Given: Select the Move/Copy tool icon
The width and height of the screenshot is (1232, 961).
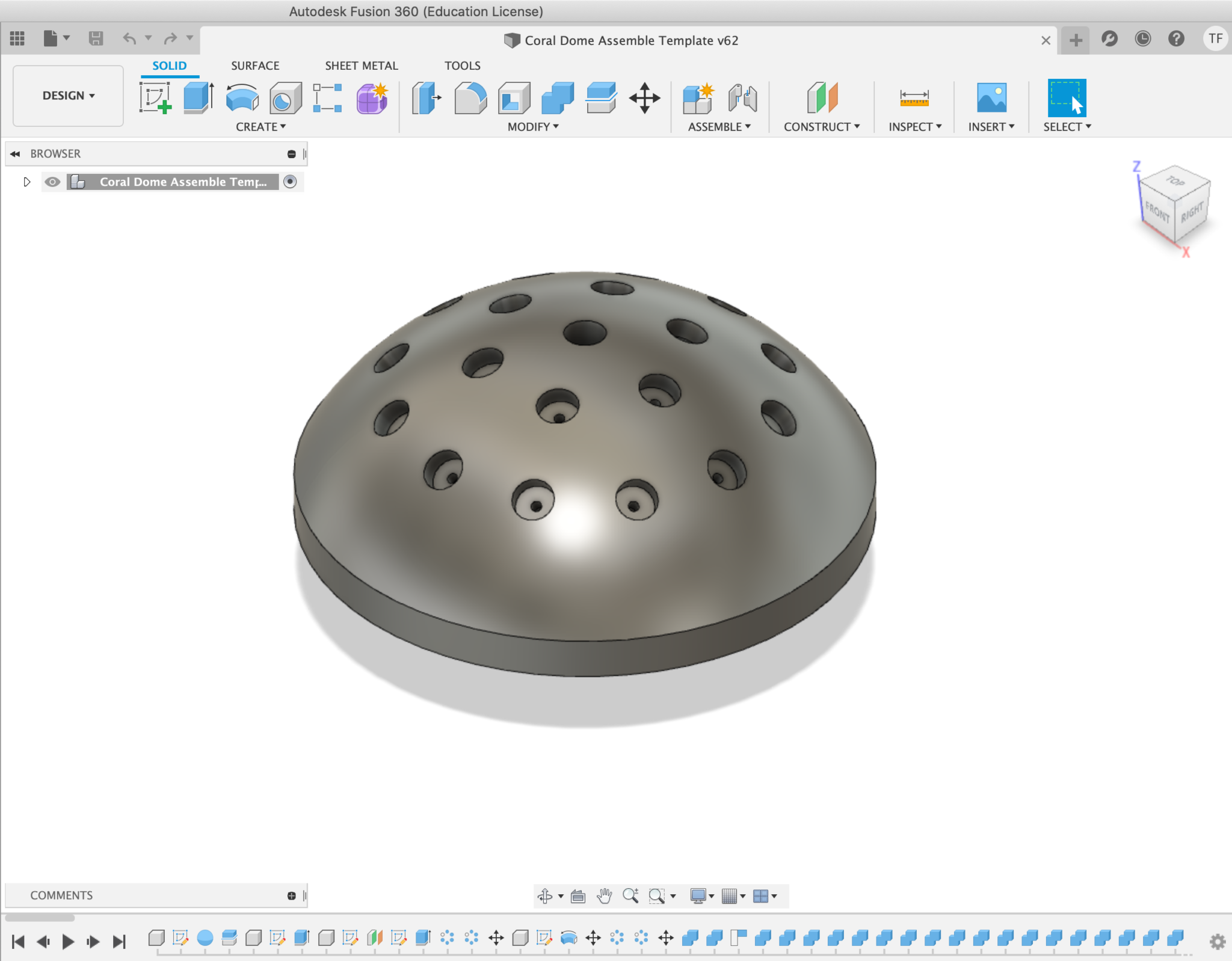Looking at the screenshot, I should (644, 98).
